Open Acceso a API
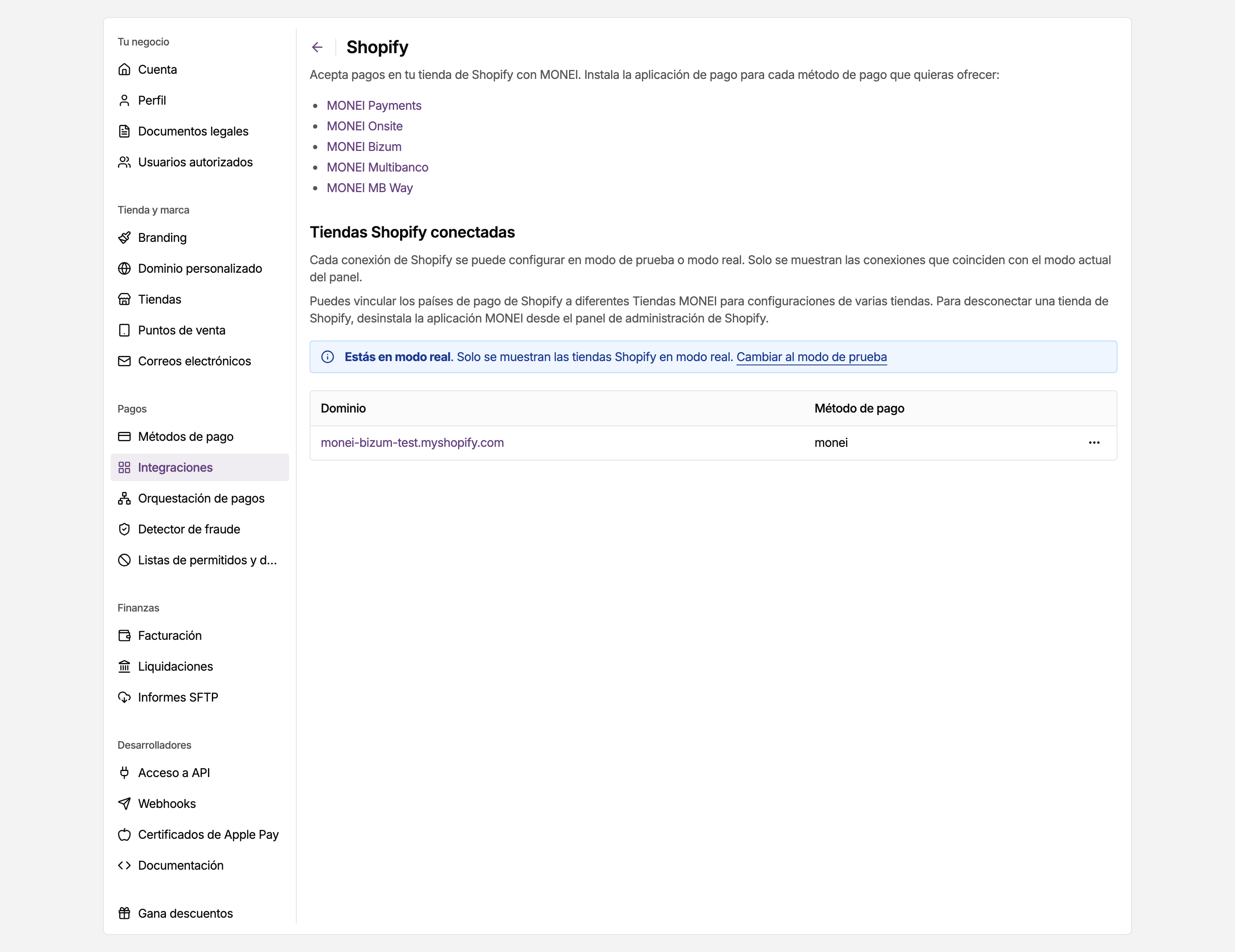The width and height of the screenshot is (1235, 952). [x=199, y=773]
